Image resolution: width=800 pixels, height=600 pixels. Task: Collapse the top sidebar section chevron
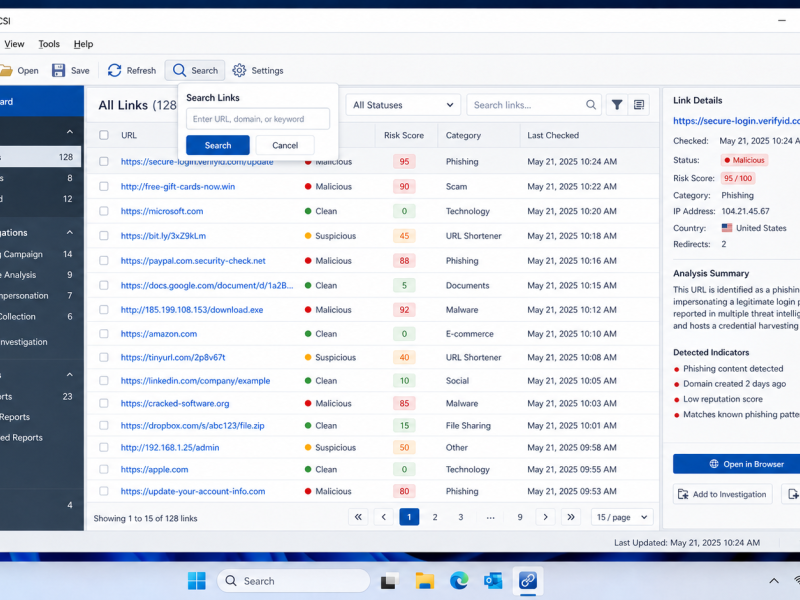coord(70,132)
